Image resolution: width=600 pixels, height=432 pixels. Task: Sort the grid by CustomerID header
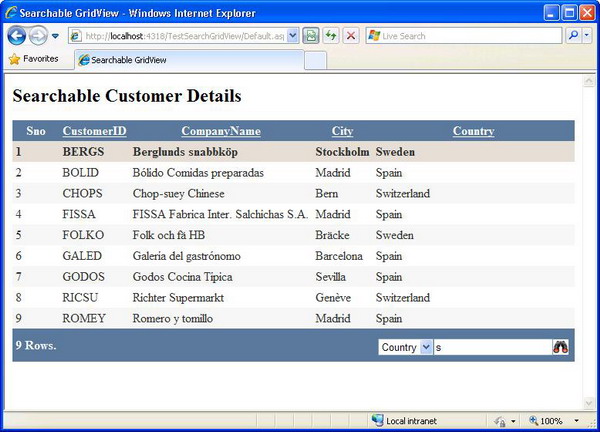[x=94, y=131]
